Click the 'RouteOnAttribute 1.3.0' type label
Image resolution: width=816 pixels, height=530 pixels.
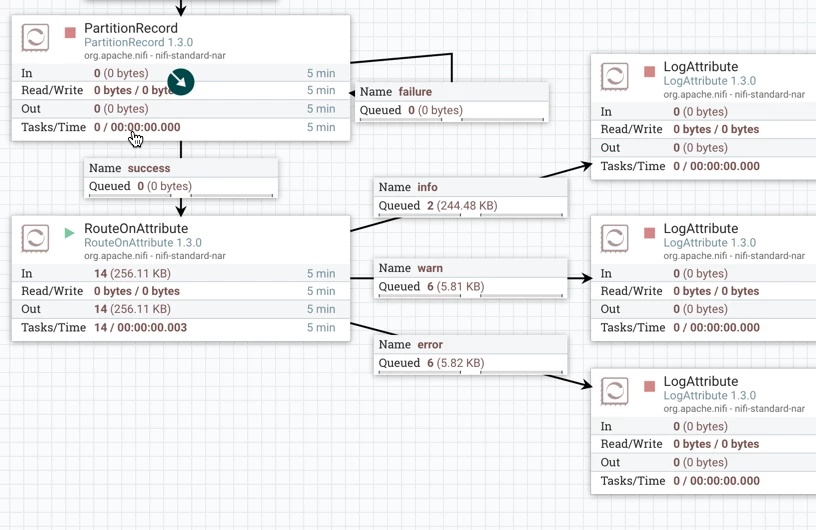pos(143,243)
